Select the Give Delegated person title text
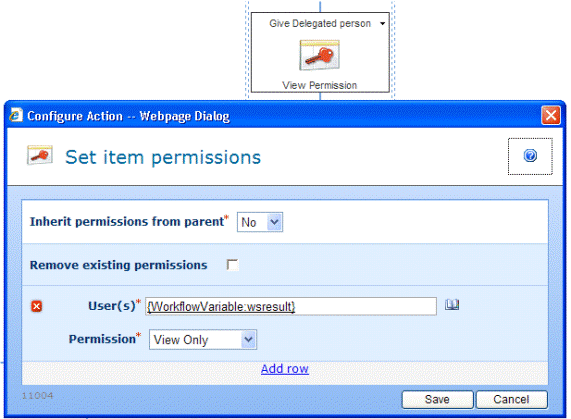Viewport: 571px width, 419px height. click(x=320, y=24)
